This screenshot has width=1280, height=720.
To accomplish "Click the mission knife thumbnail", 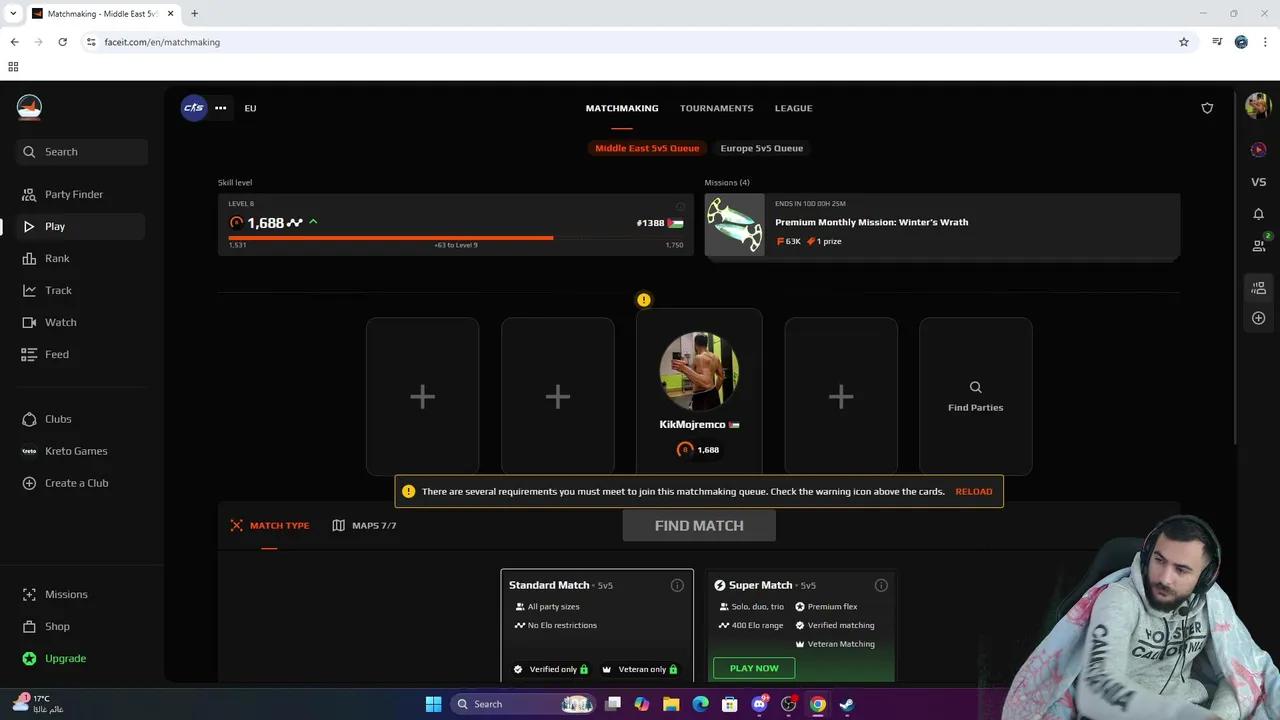I will pos(735,225).
